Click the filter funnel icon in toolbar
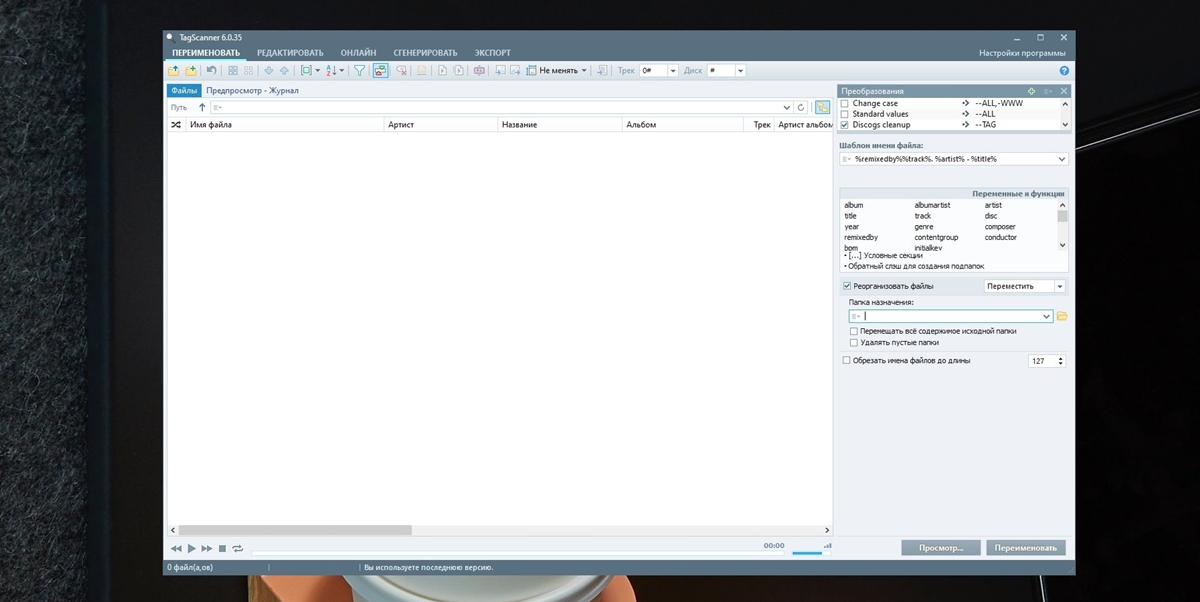This screenshot has width=1200, height=602. [359, 71]
